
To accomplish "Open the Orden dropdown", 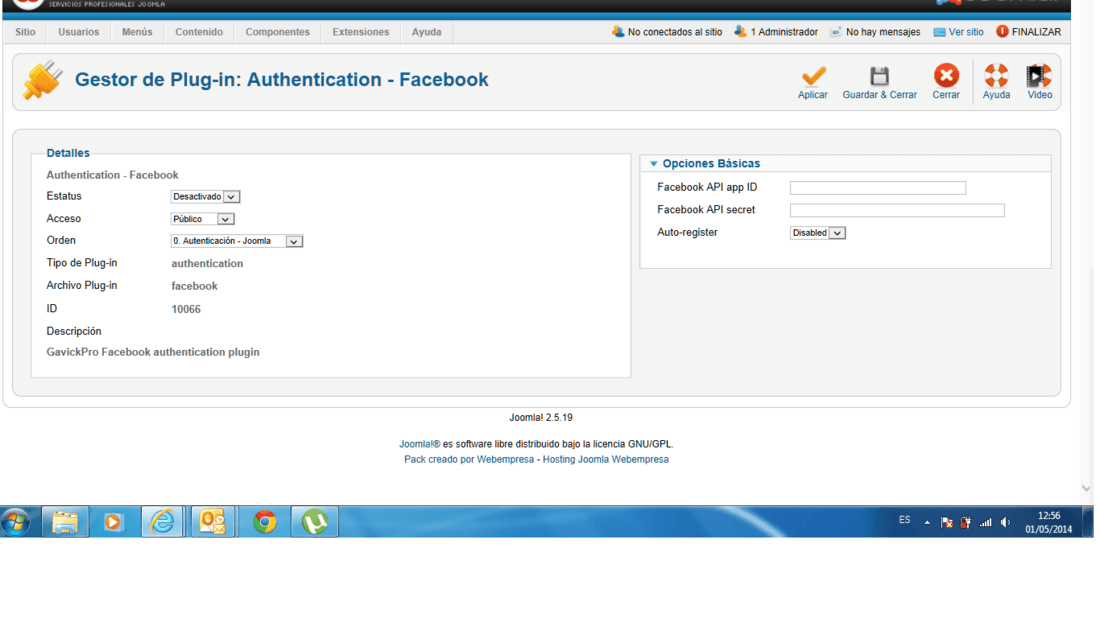I will (236, 241).
